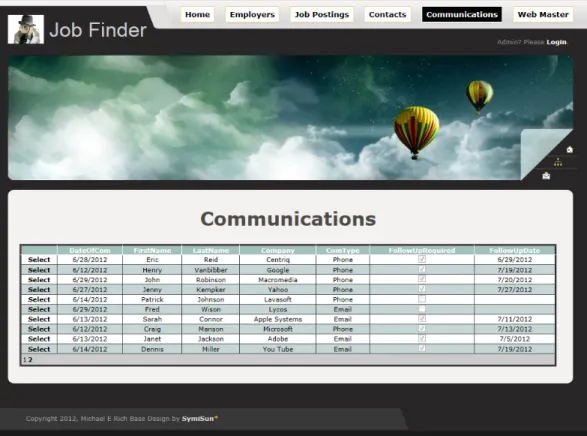The width and height of the screenshot is (587, 436).
Task: Click the DateOfCom column header
Action: click(90, 250)
